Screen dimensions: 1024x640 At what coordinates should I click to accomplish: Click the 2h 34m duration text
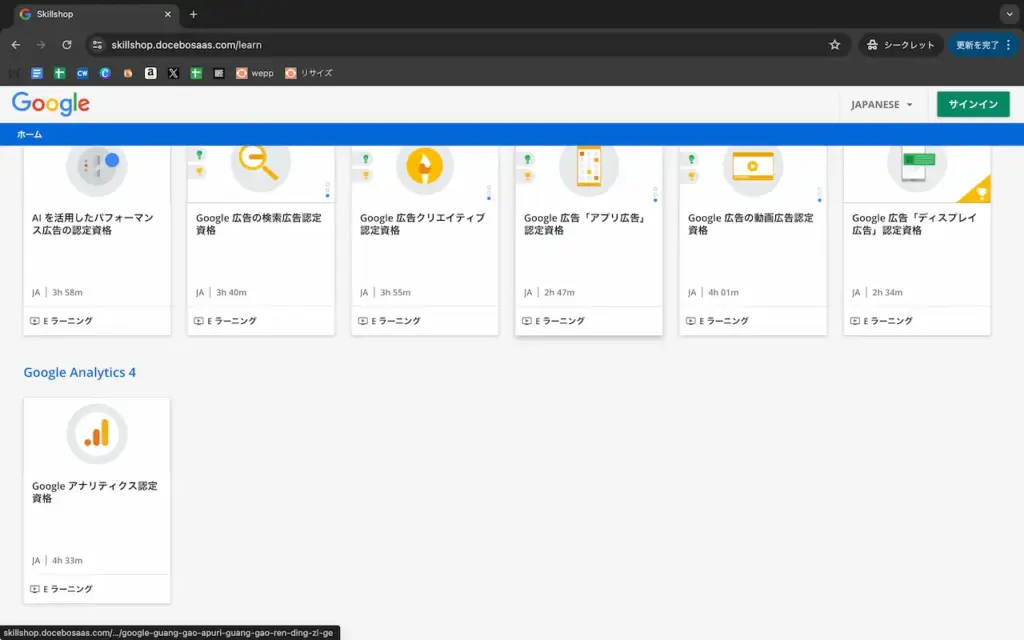[887, 293]
